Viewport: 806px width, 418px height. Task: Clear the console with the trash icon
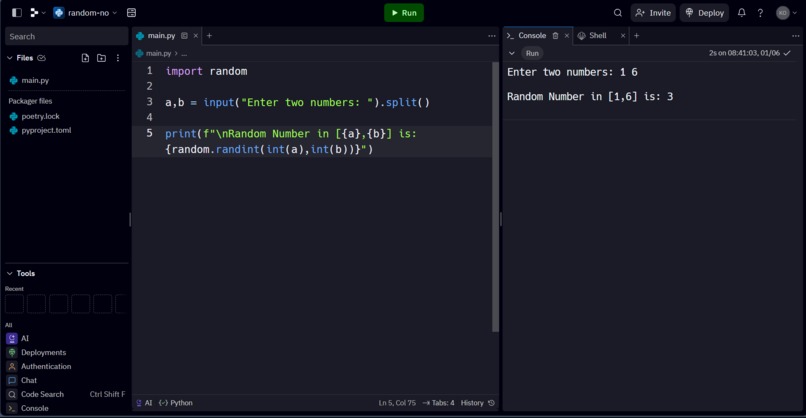point(555,35)
